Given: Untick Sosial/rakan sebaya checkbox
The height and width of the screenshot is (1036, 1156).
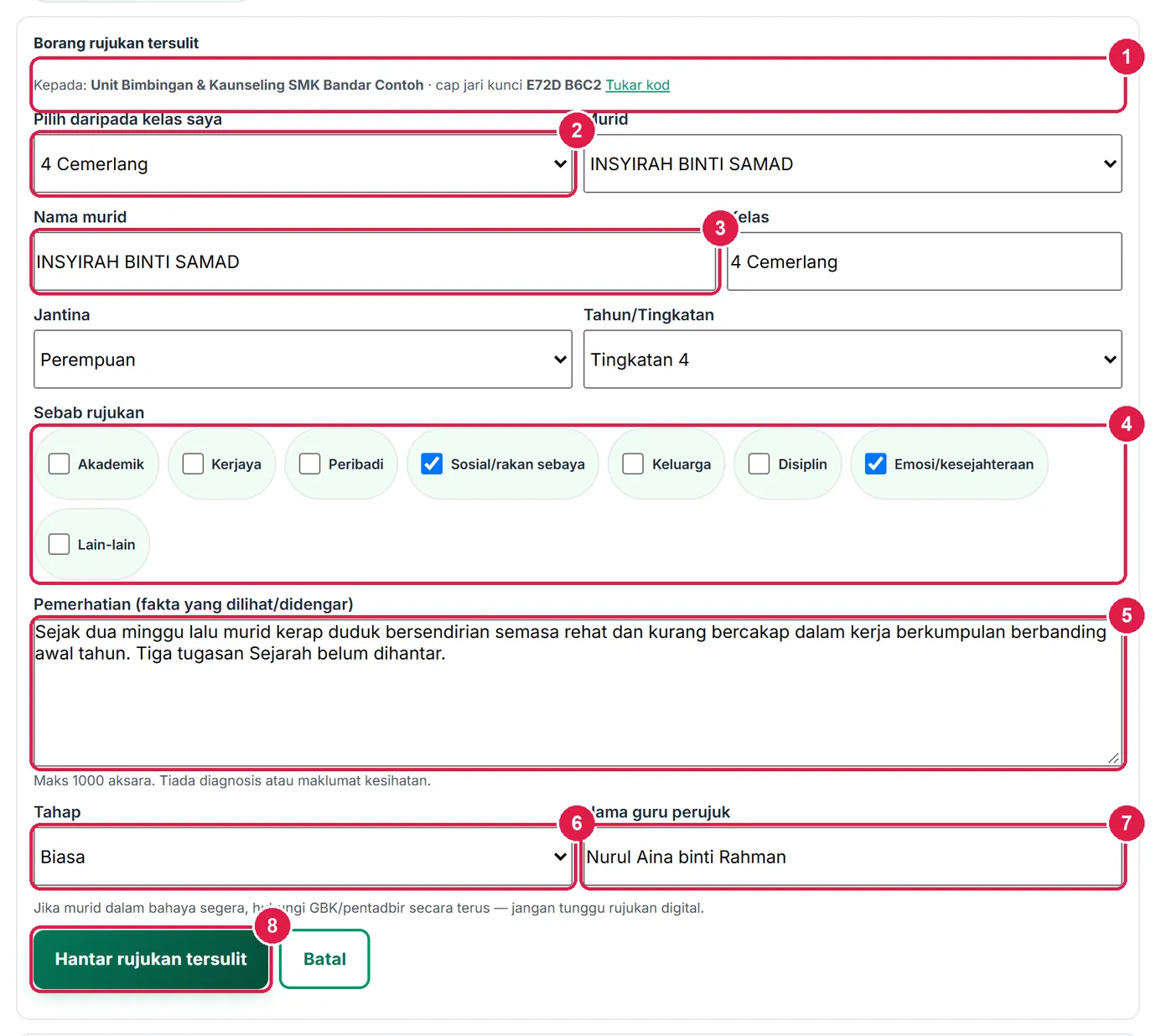Looking at the screenshot, I should [432, 464].
